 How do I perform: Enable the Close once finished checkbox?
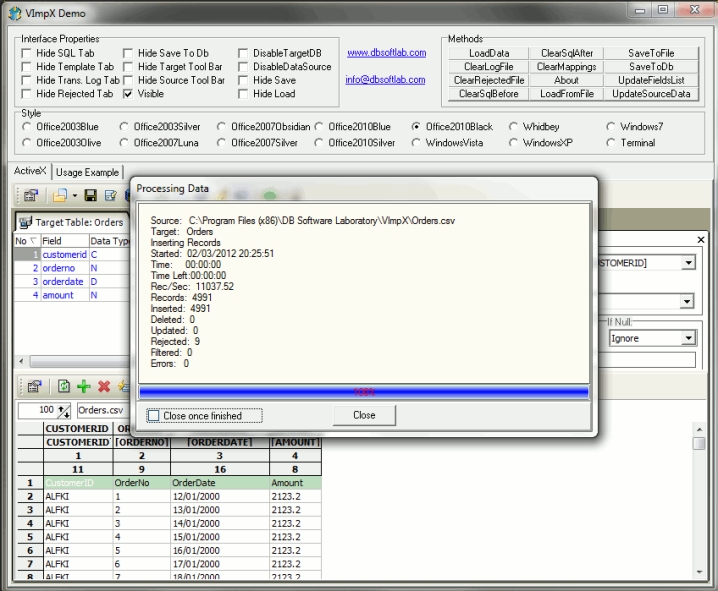(x=153, y=416)
